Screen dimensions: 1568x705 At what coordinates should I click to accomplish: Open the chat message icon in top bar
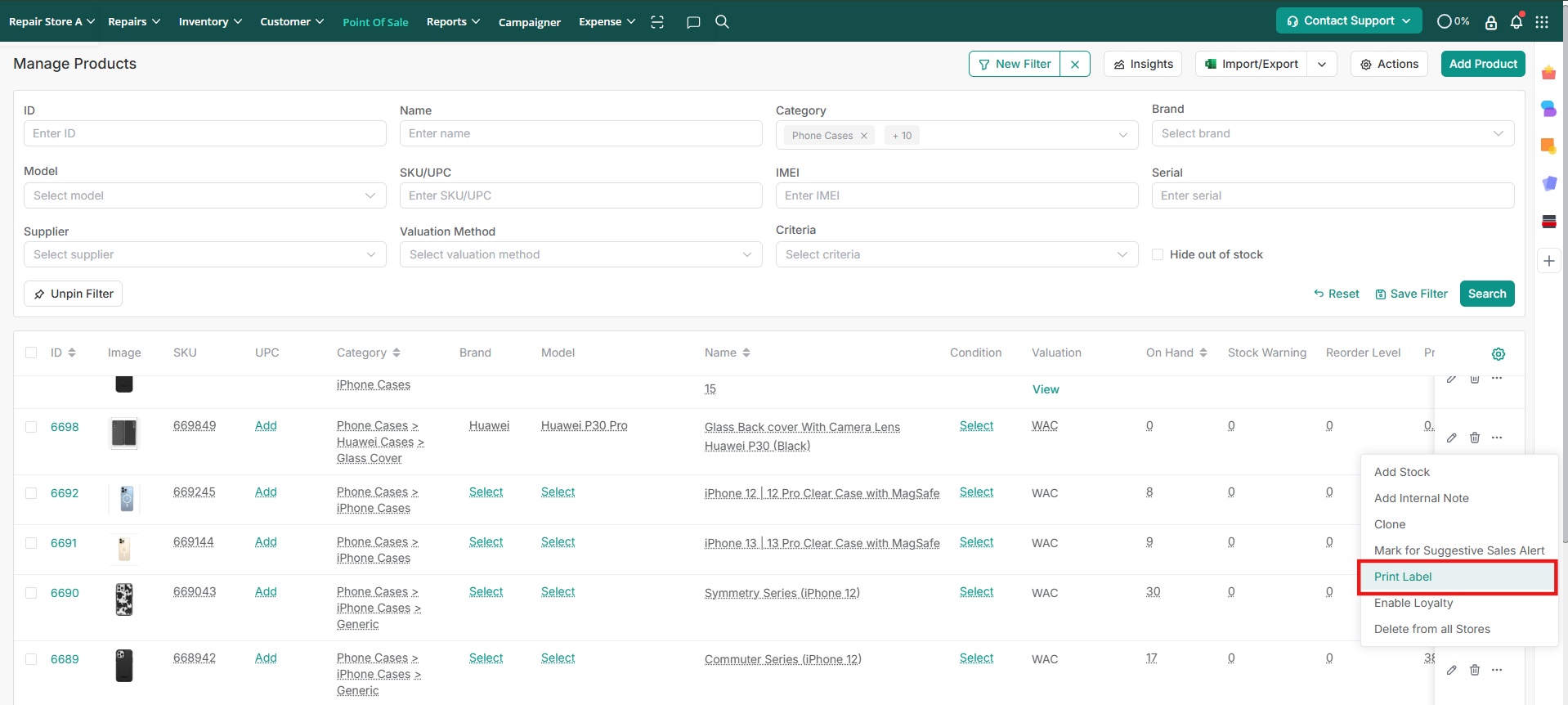[x=693, y=22]
